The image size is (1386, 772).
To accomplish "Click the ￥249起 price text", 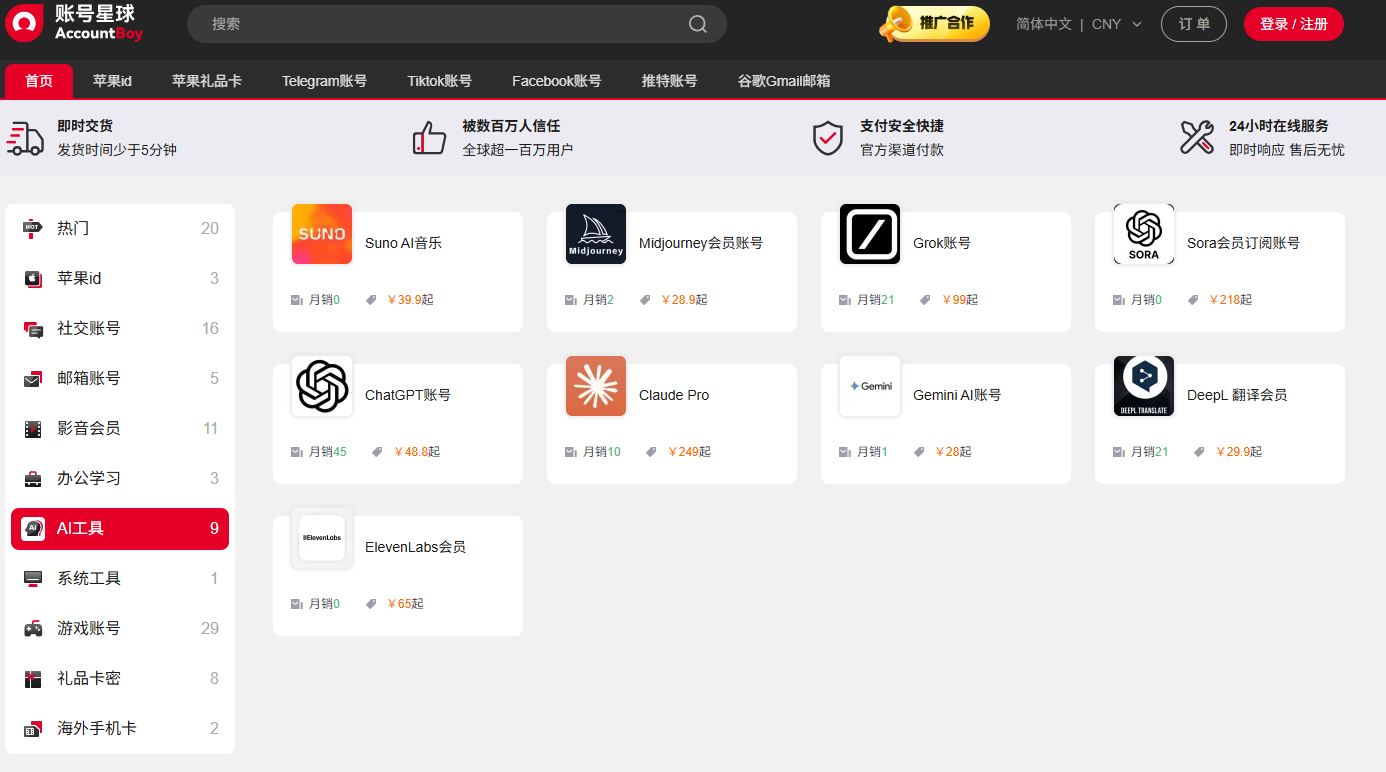I will coord(690,452).
